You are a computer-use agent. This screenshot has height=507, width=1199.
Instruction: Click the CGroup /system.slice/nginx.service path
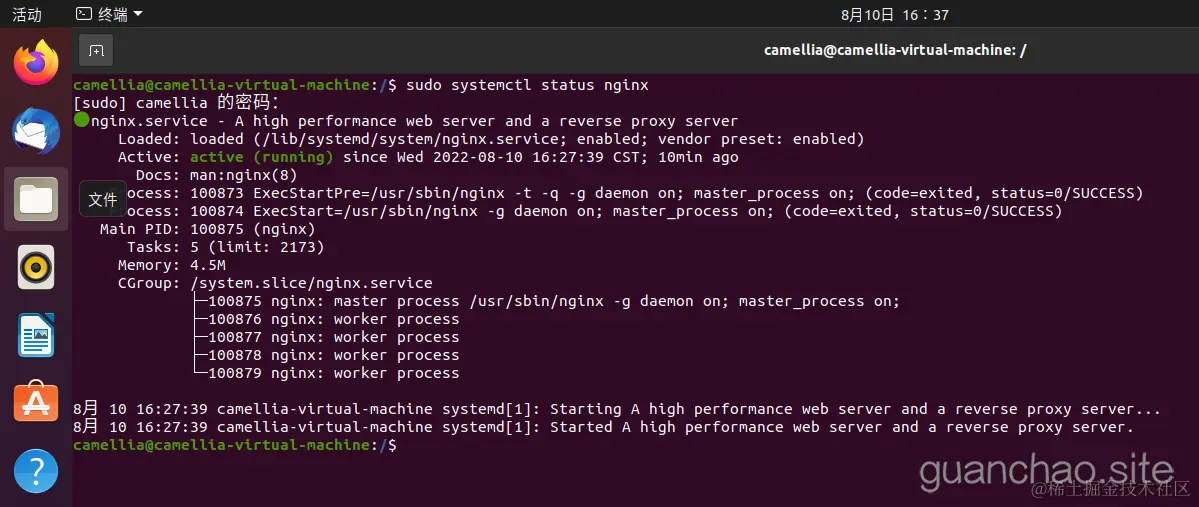pos(311,283)
